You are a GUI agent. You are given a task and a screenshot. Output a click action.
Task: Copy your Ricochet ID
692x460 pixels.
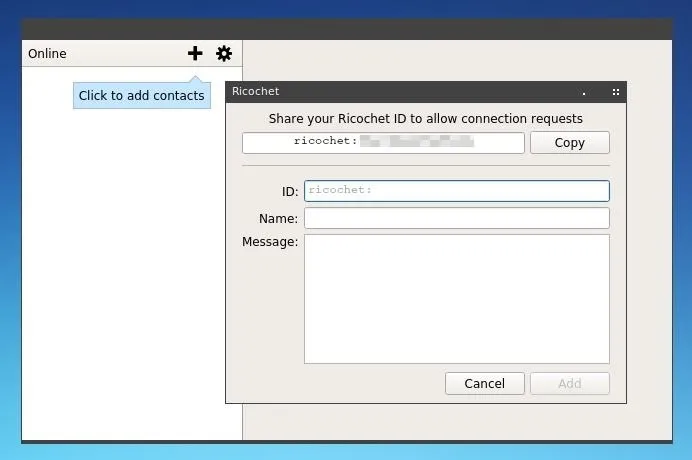click(x=569, y=143)
